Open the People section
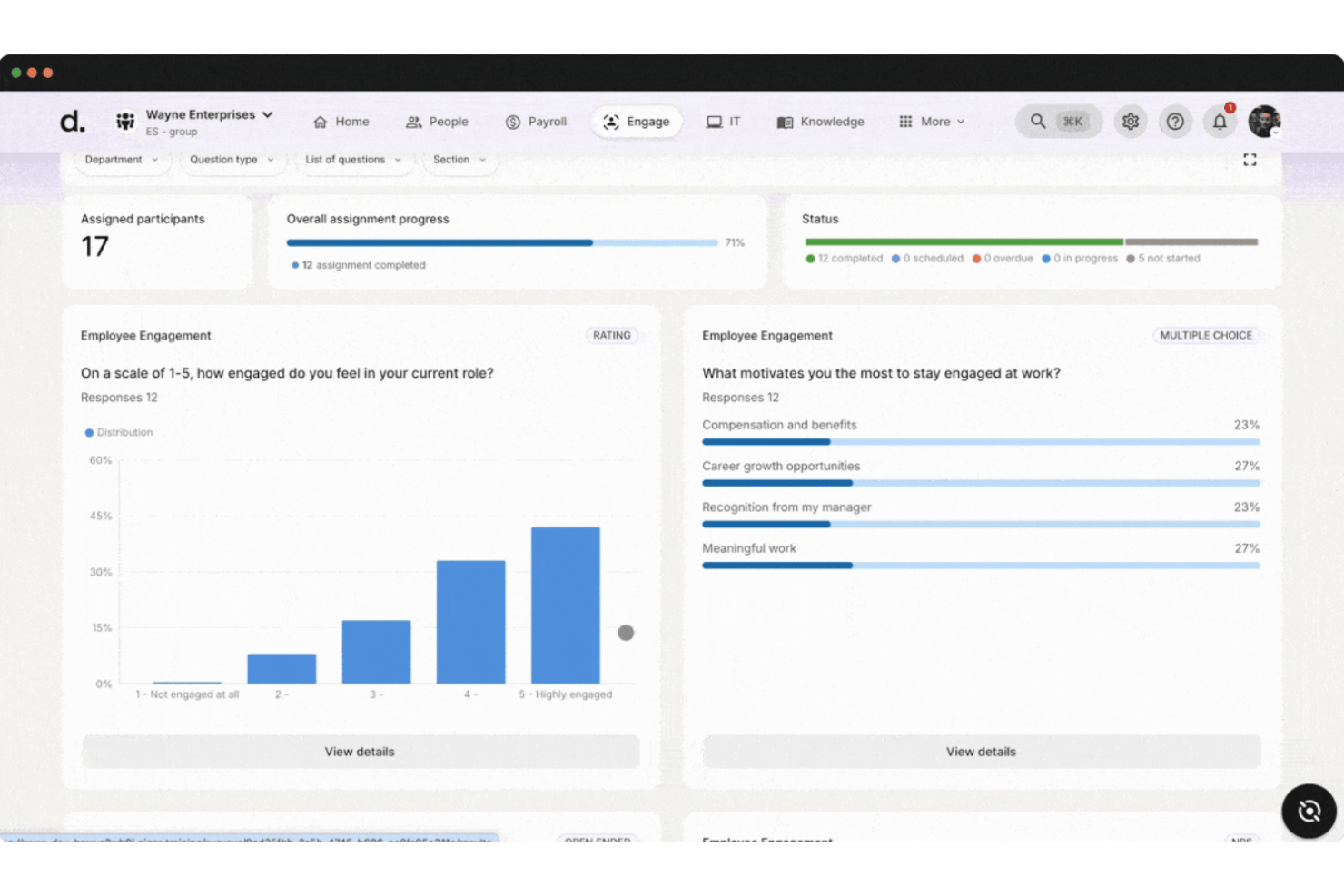1344x896 pixels. tap(437, 122)
